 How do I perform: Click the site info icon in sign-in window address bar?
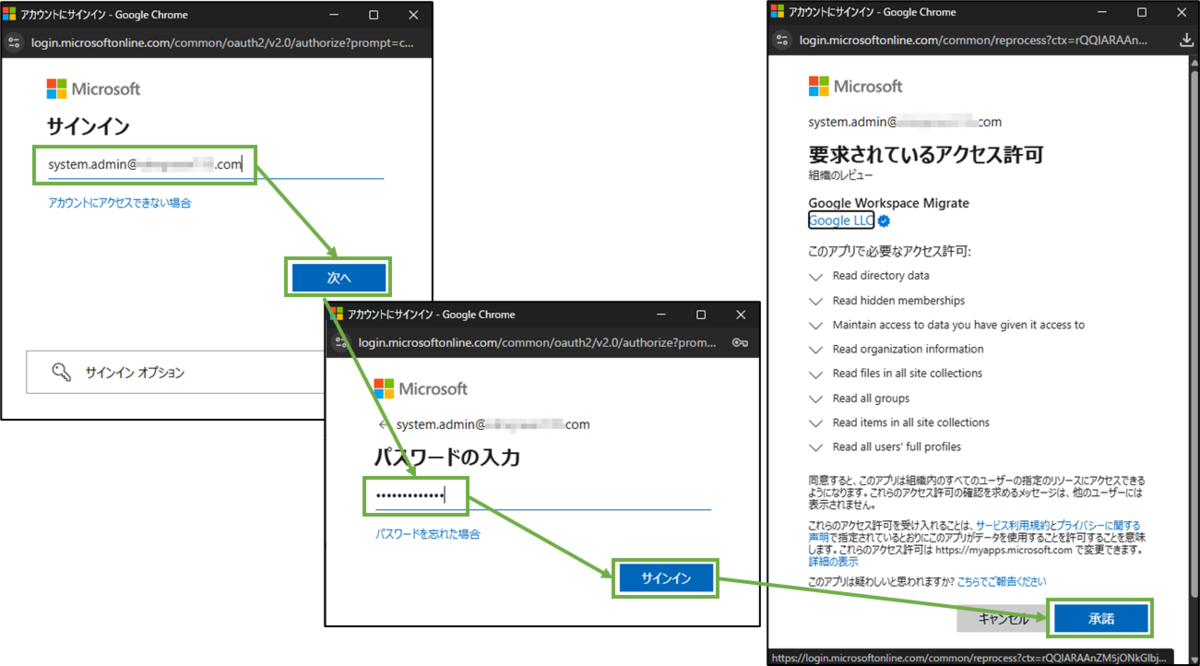14,43
